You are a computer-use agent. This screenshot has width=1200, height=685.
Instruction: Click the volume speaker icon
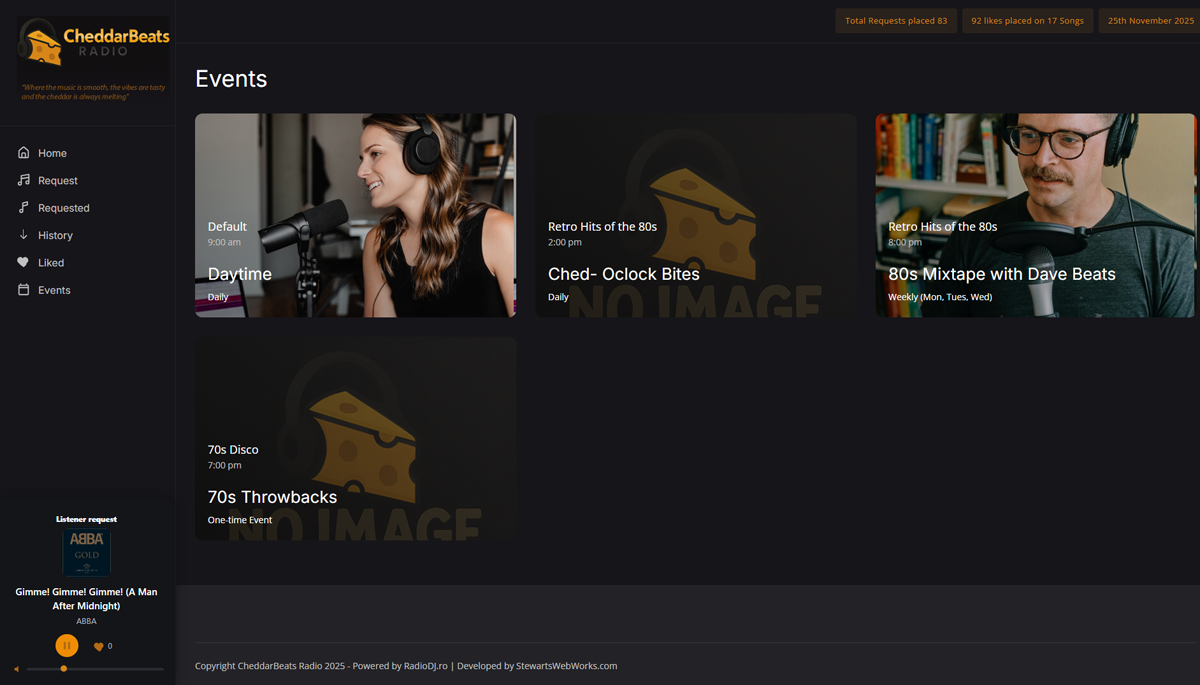tap(16, 669)
